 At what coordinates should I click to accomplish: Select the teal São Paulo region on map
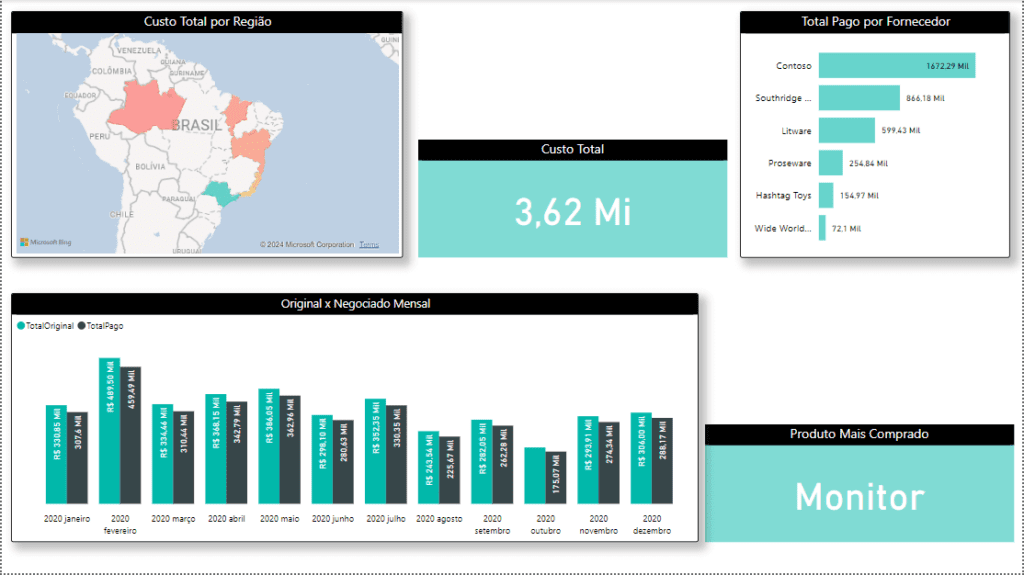tap(219, 192)
